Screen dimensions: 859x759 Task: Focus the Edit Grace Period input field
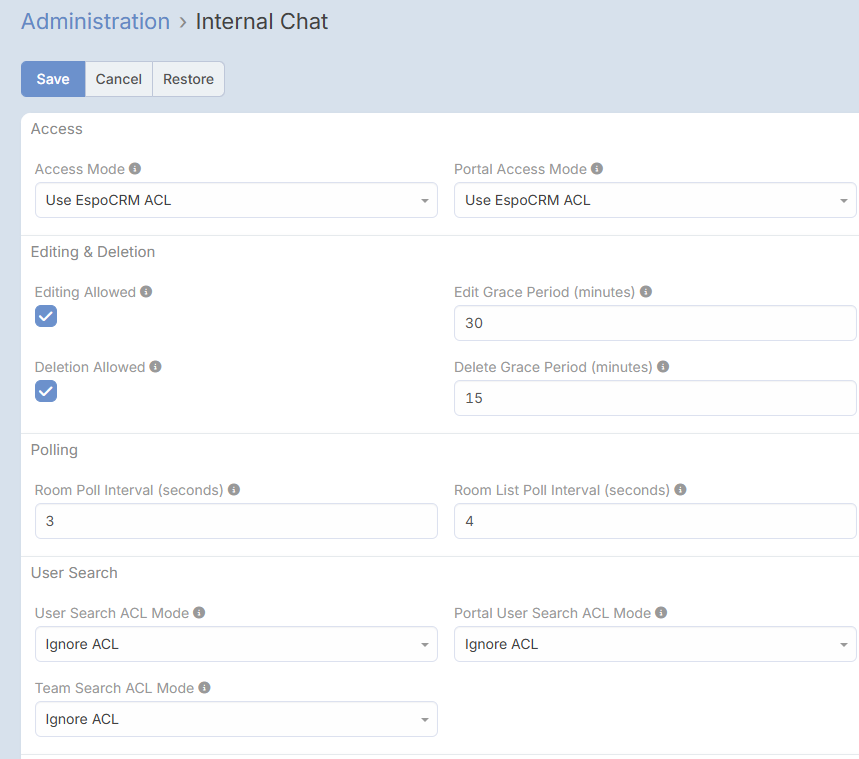[x=655, y=323]
